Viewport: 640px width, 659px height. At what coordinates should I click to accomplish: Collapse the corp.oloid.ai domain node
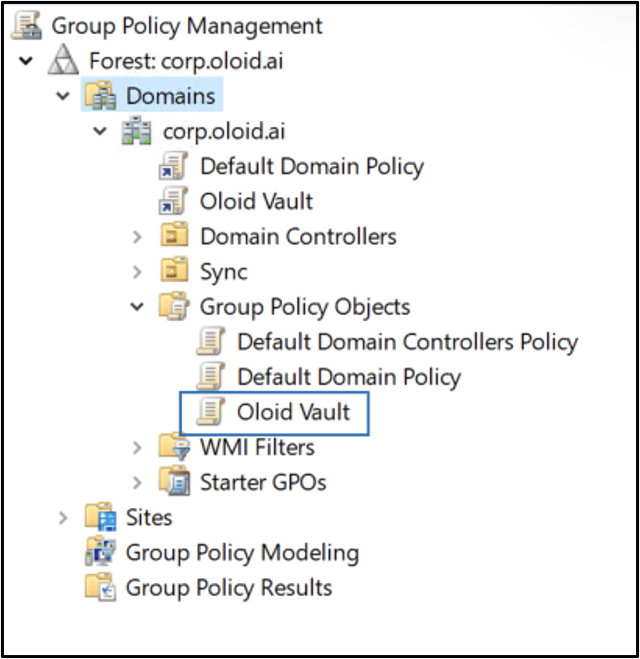pyautogui.click(x=100, y=131)
